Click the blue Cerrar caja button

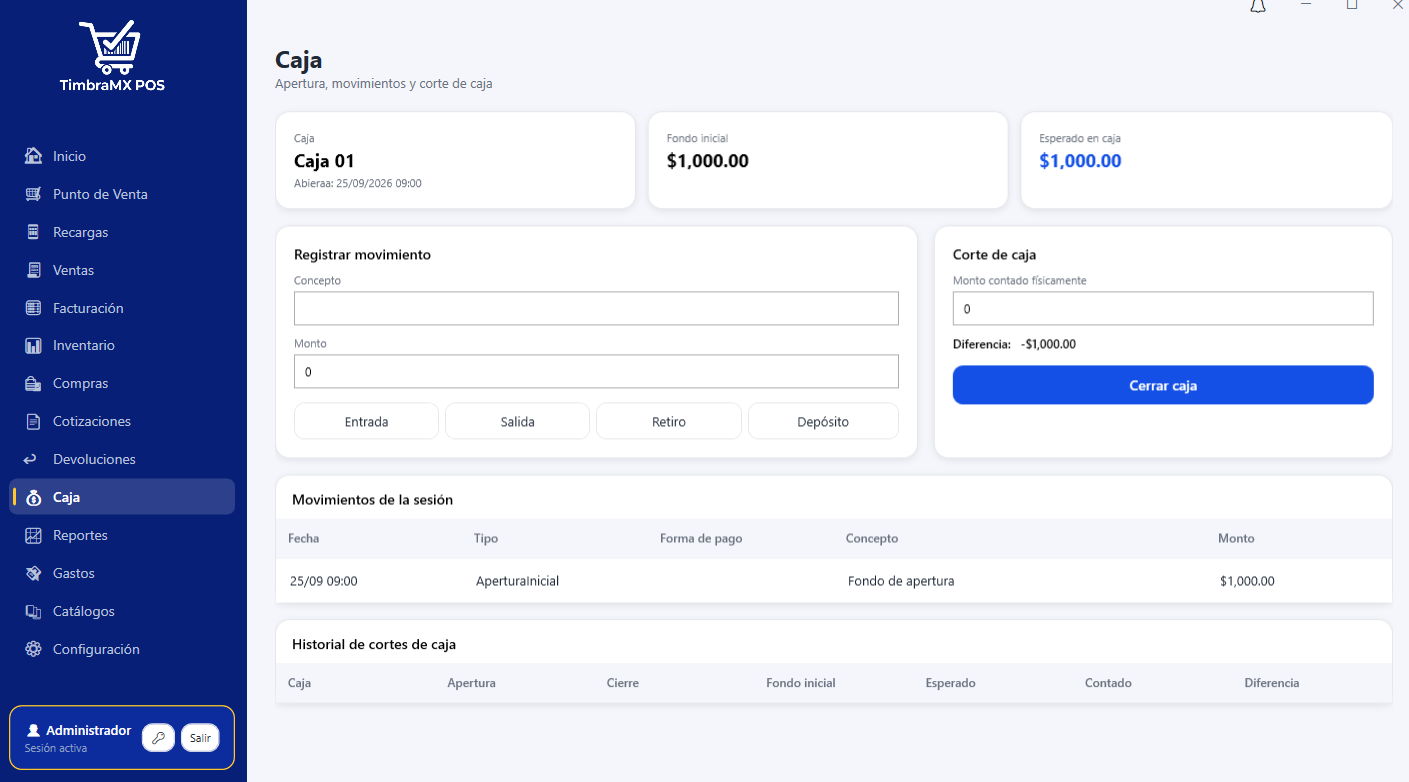point(1163,385)
